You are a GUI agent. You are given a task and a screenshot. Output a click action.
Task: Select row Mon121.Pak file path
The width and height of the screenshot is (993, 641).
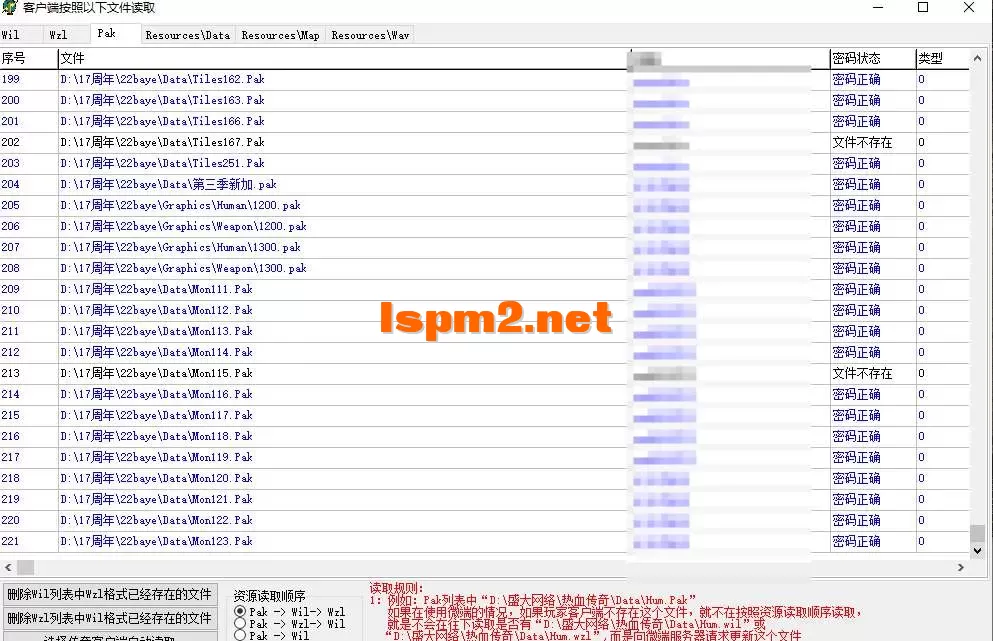[x=156, y=498]
